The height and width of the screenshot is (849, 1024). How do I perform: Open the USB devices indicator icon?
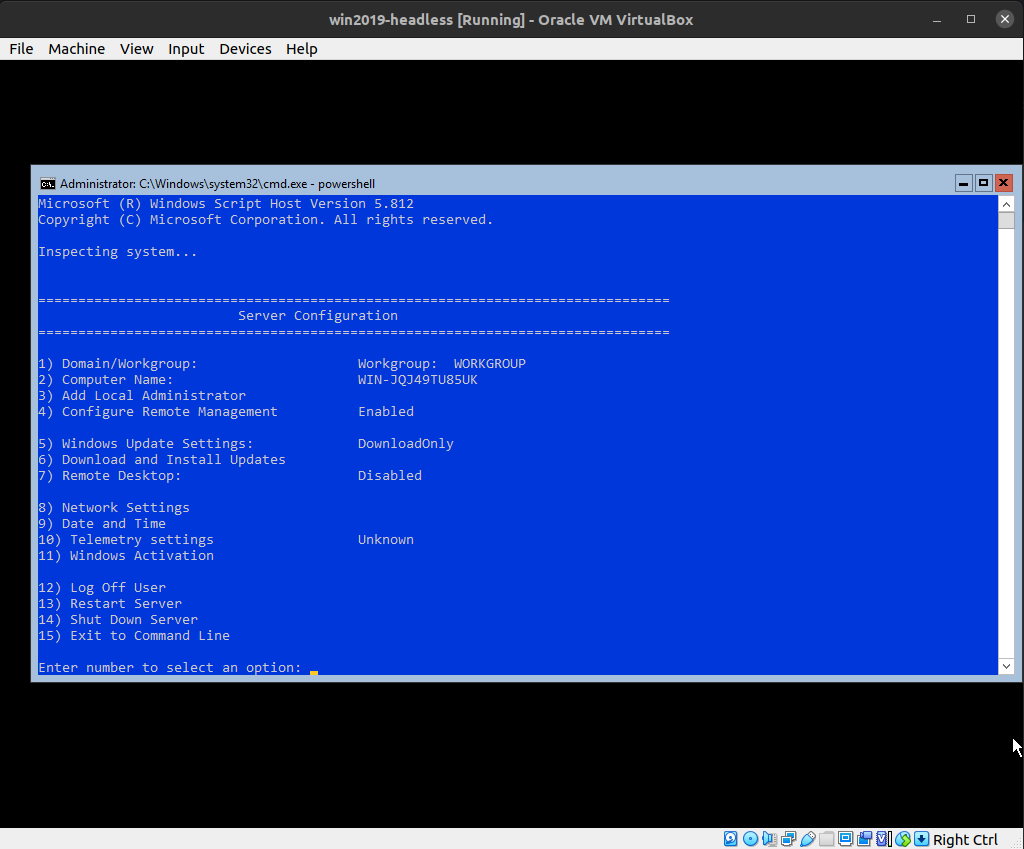[x=808, y=839]
